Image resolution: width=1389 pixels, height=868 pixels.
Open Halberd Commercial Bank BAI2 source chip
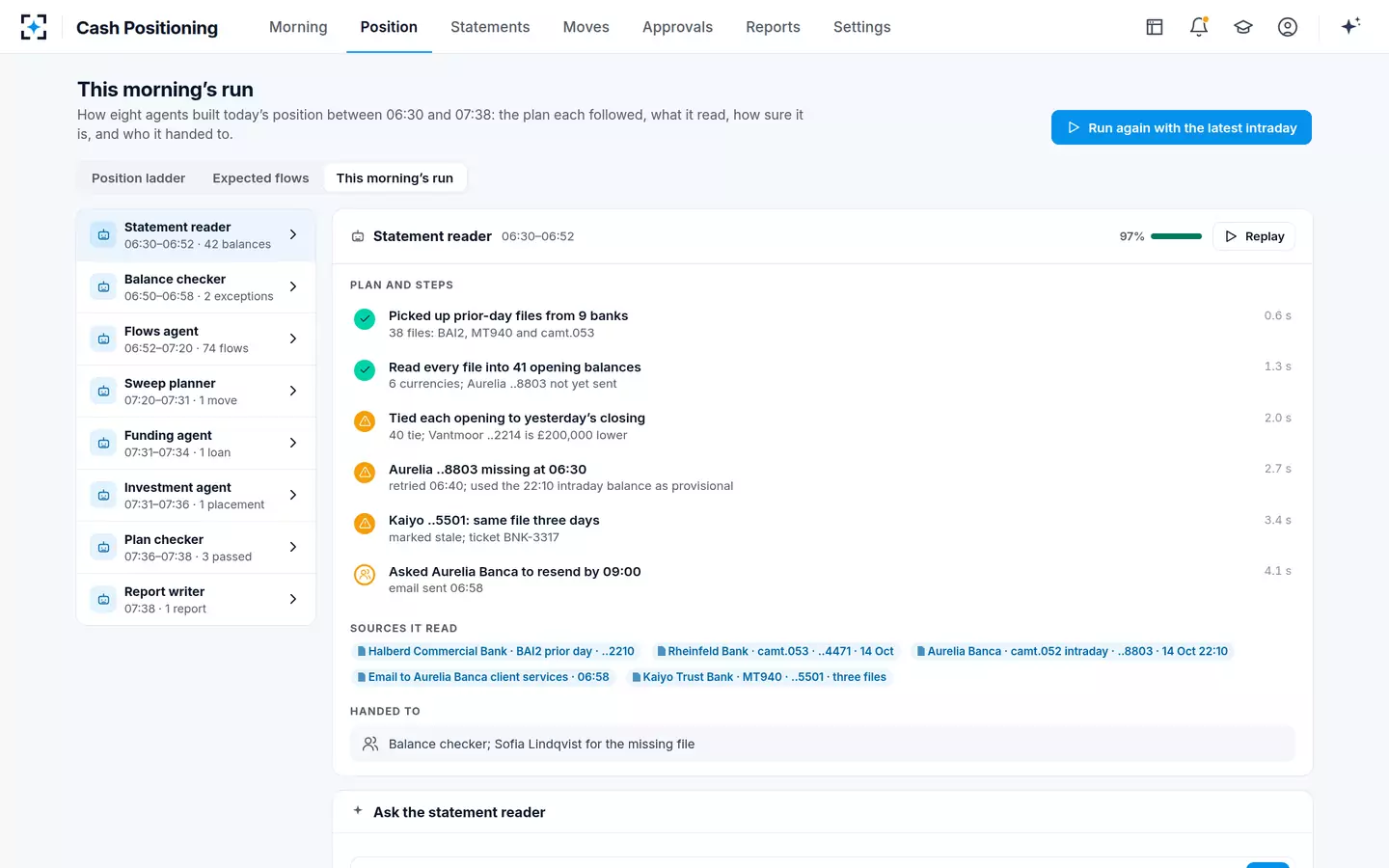coord(496,651)
